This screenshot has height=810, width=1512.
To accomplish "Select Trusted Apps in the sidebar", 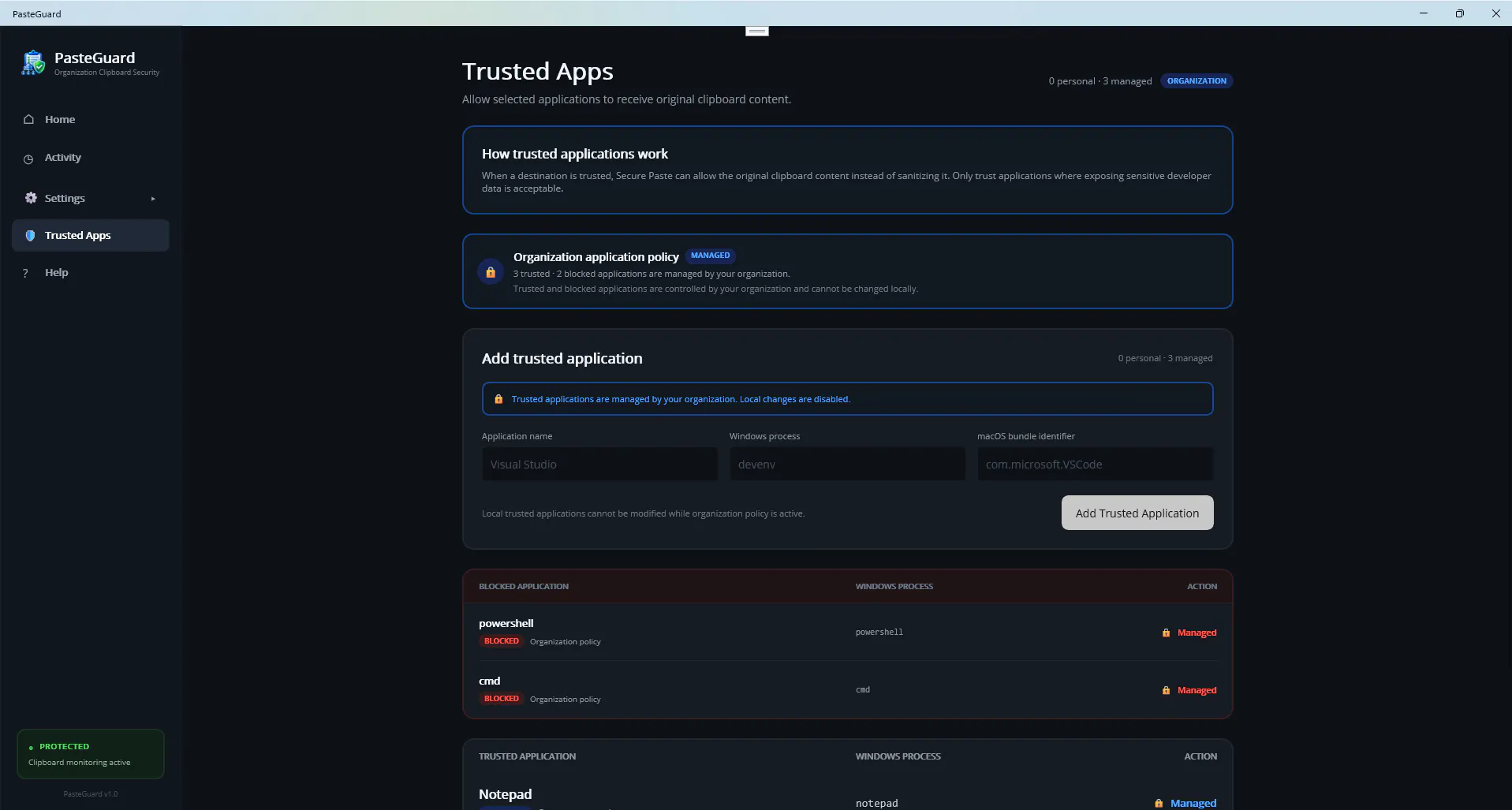I will 91,235.
